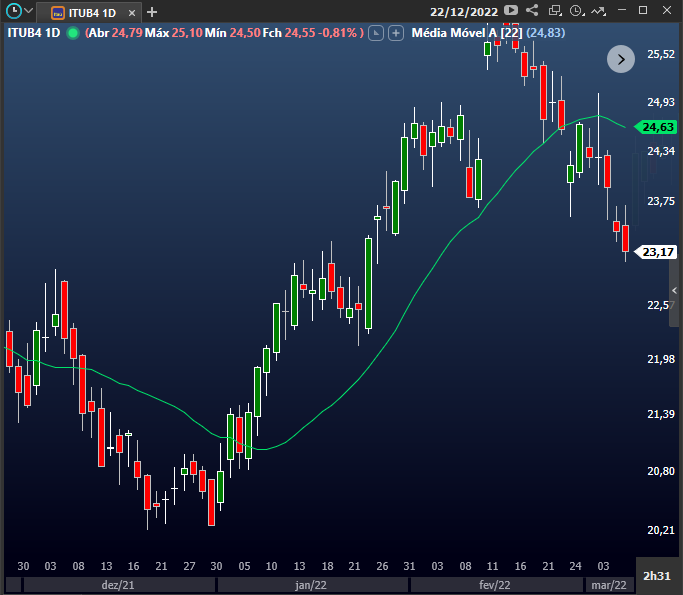
Task: Open the clock timeframe selector icon
Action: click(577, 10)
